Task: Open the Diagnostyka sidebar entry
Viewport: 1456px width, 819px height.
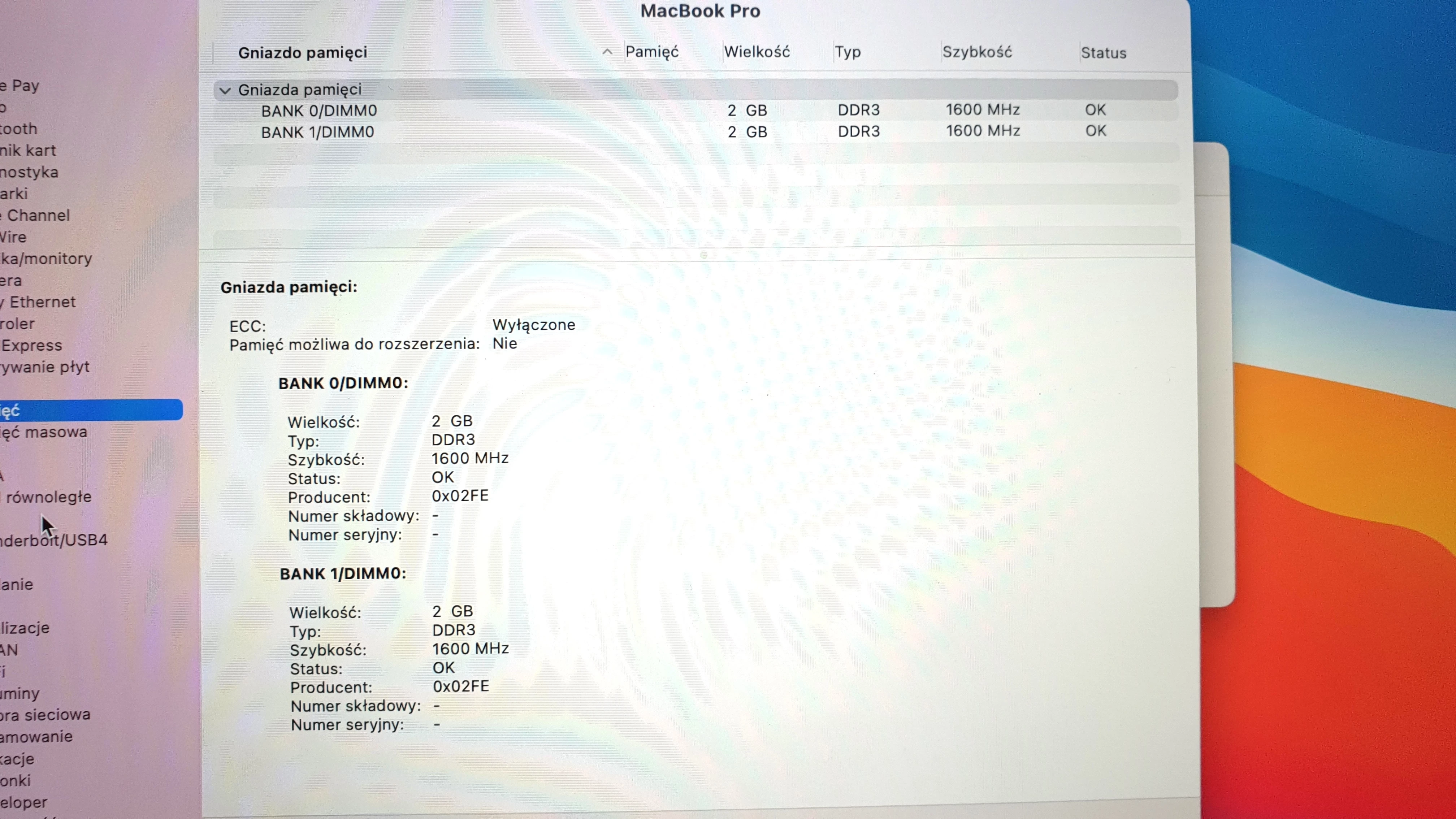Action: 29,172
